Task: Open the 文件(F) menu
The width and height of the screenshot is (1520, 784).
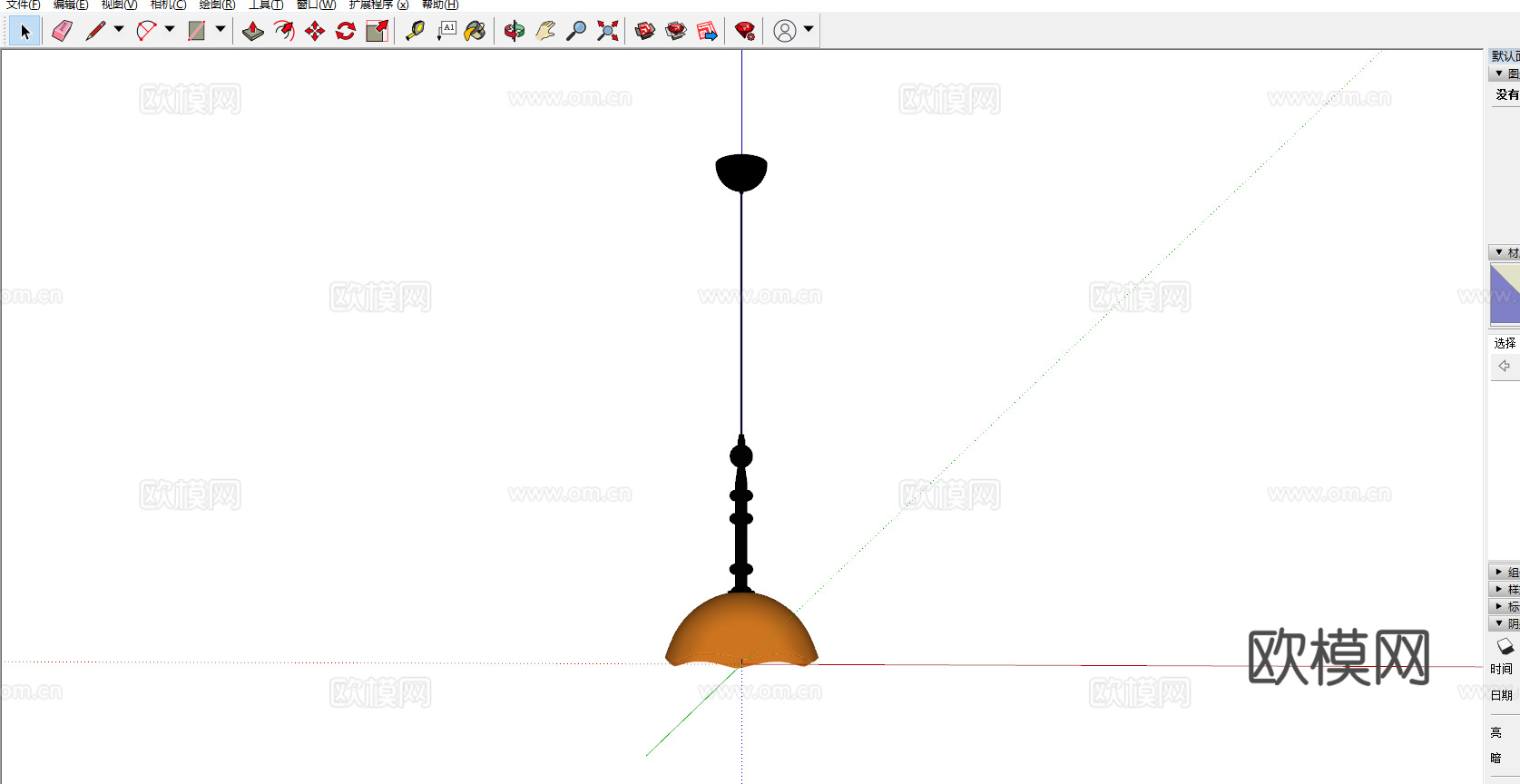Action: (x=23, y=5)
